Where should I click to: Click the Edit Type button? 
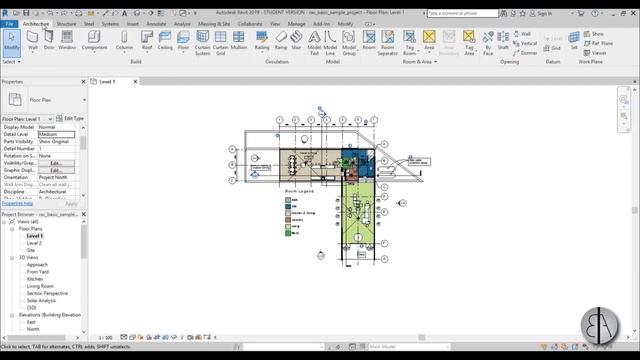[70, 119]
